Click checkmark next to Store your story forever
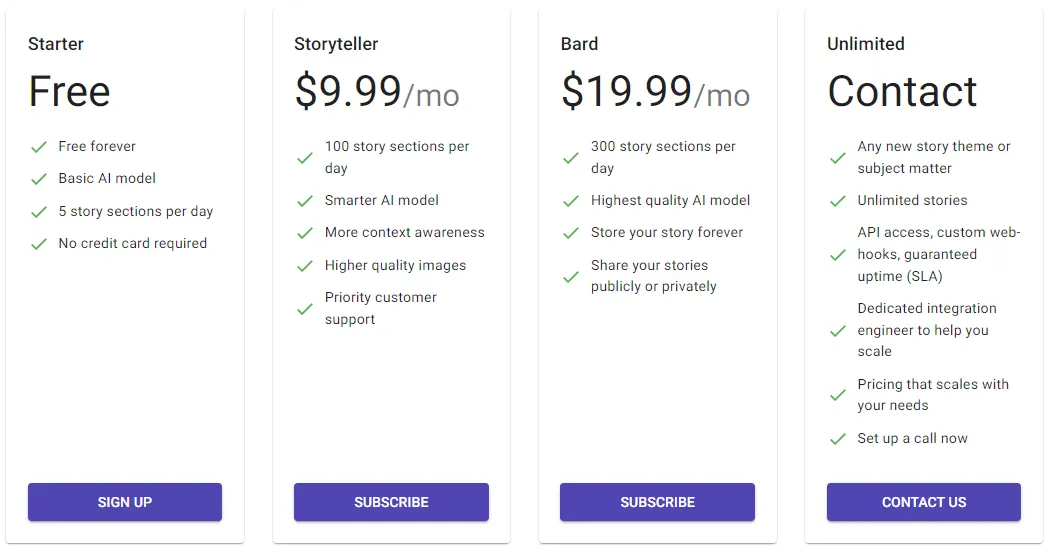This screenshot has width=1051, height=551. click(571, 233)
